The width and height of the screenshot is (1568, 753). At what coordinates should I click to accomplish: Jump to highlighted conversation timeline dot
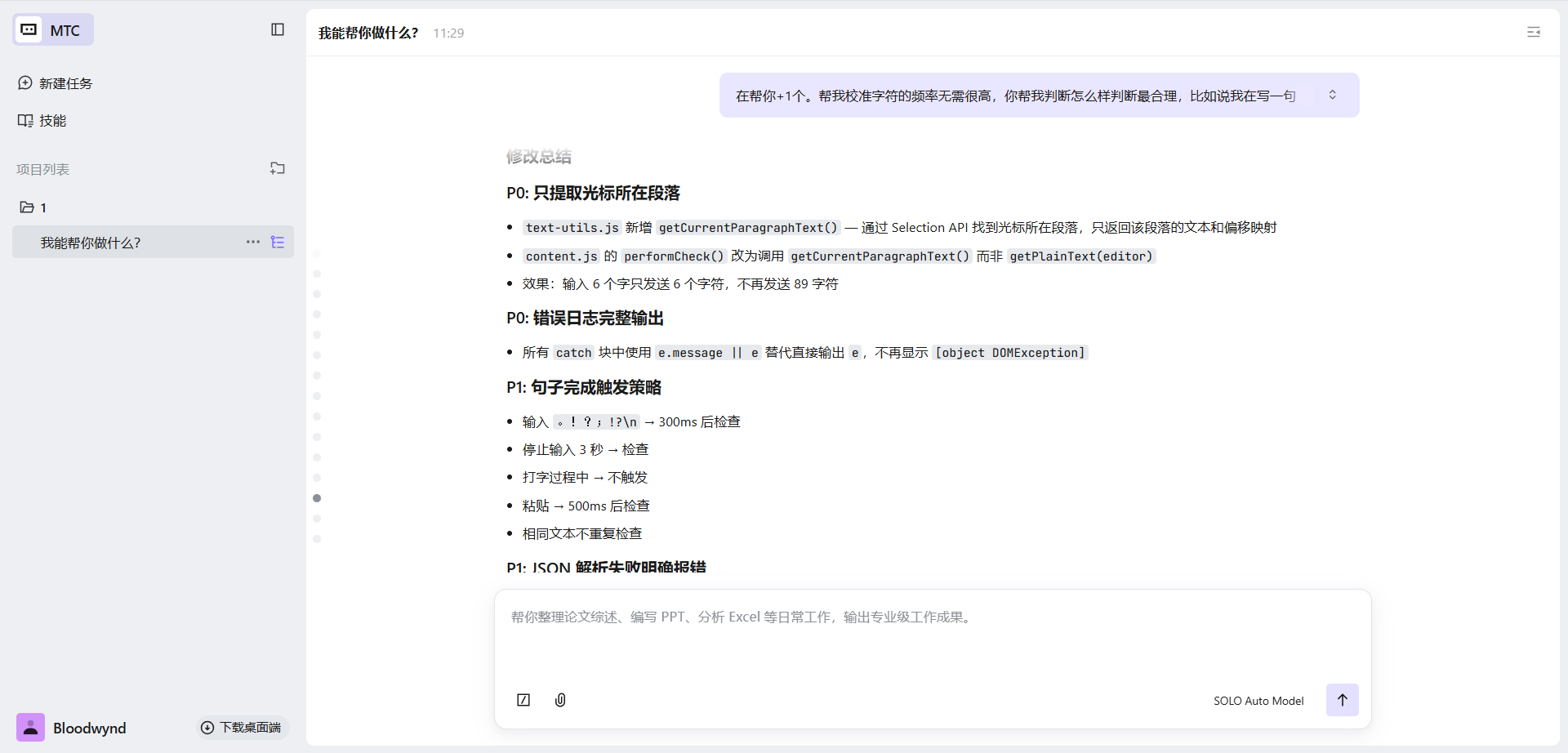coord(317,498)
